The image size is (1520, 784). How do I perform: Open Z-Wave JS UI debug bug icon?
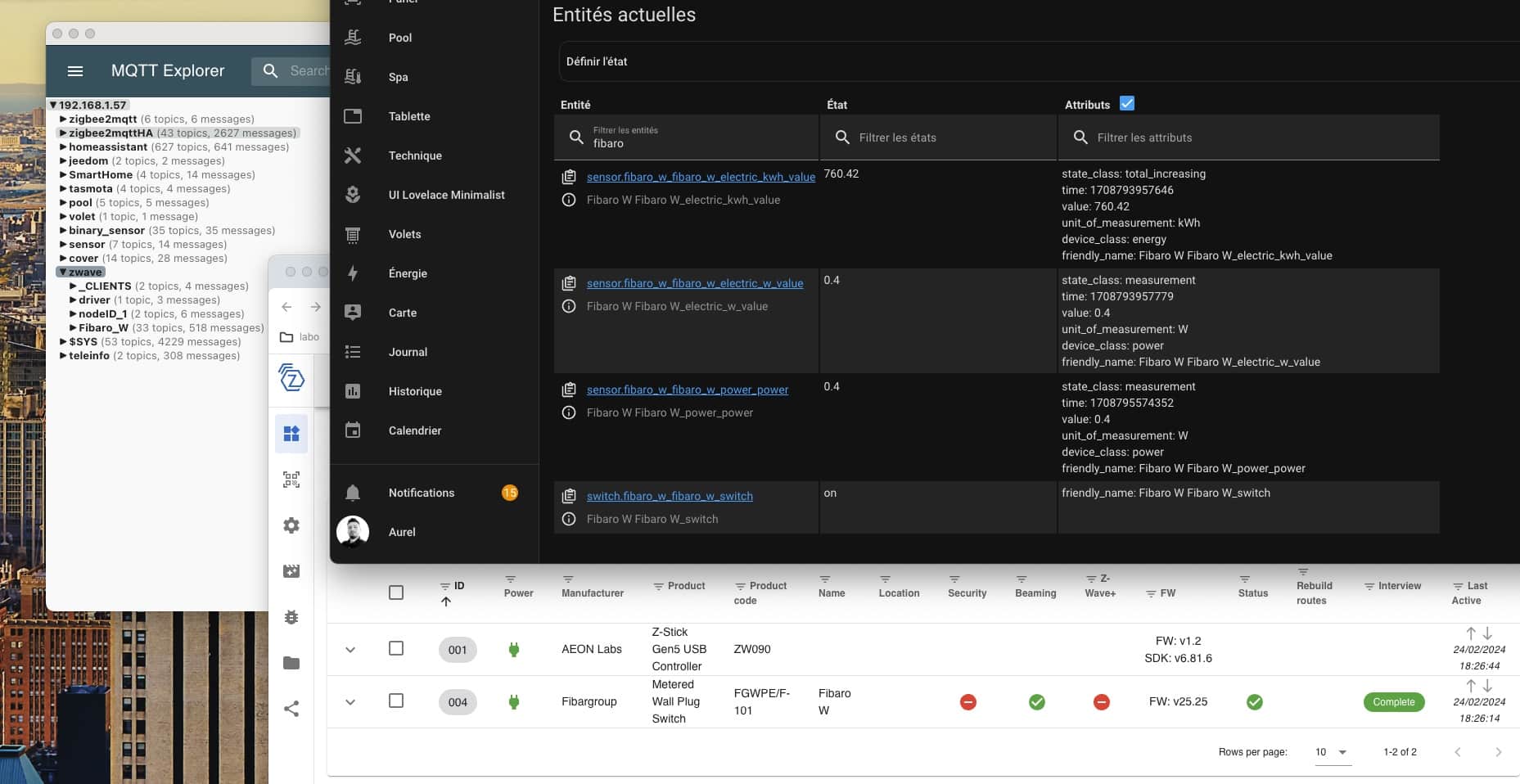tap(291, 617)
